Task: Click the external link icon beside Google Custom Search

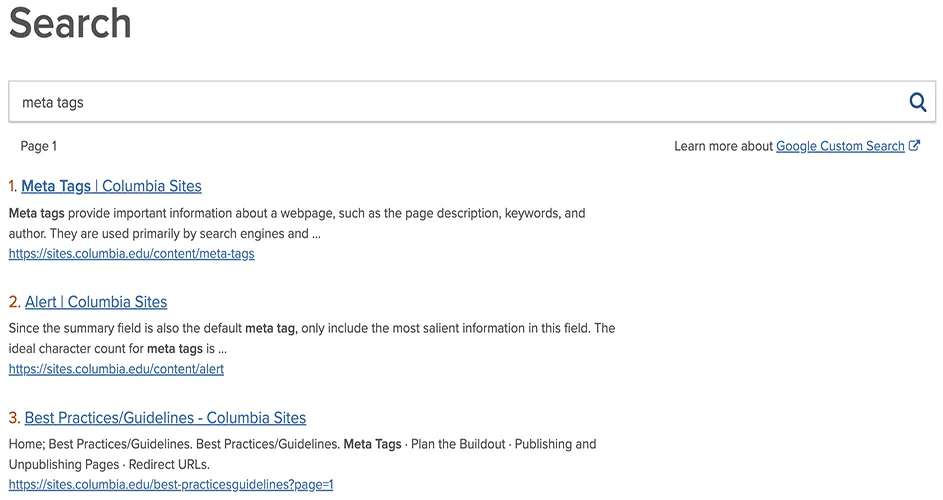Action: 914,146
